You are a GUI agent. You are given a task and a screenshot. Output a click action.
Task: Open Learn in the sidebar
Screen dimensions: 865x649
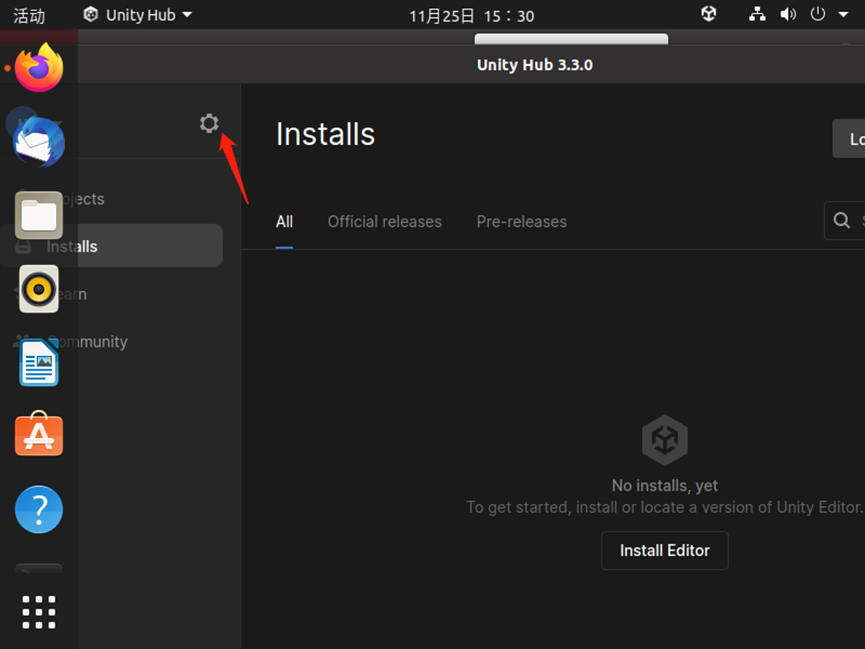(x=71, y=294)
